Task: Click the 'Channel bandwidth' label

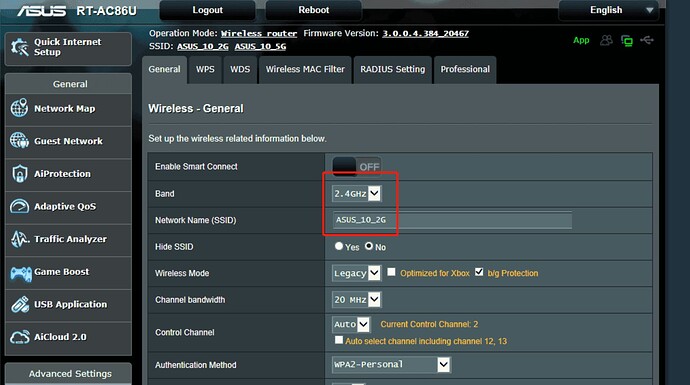Action: pyautogui.click(x=190, y=300)
